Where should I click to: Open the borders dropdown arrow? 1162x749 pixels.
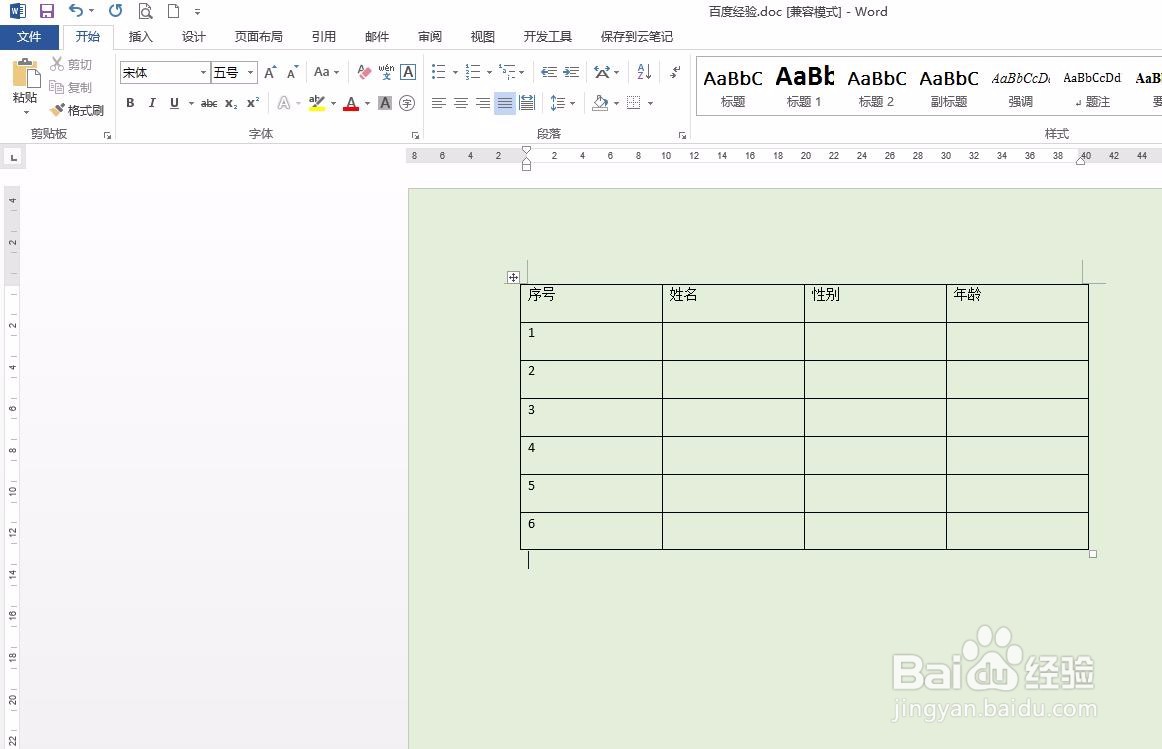pyautogui.click(x=650, y=103)
